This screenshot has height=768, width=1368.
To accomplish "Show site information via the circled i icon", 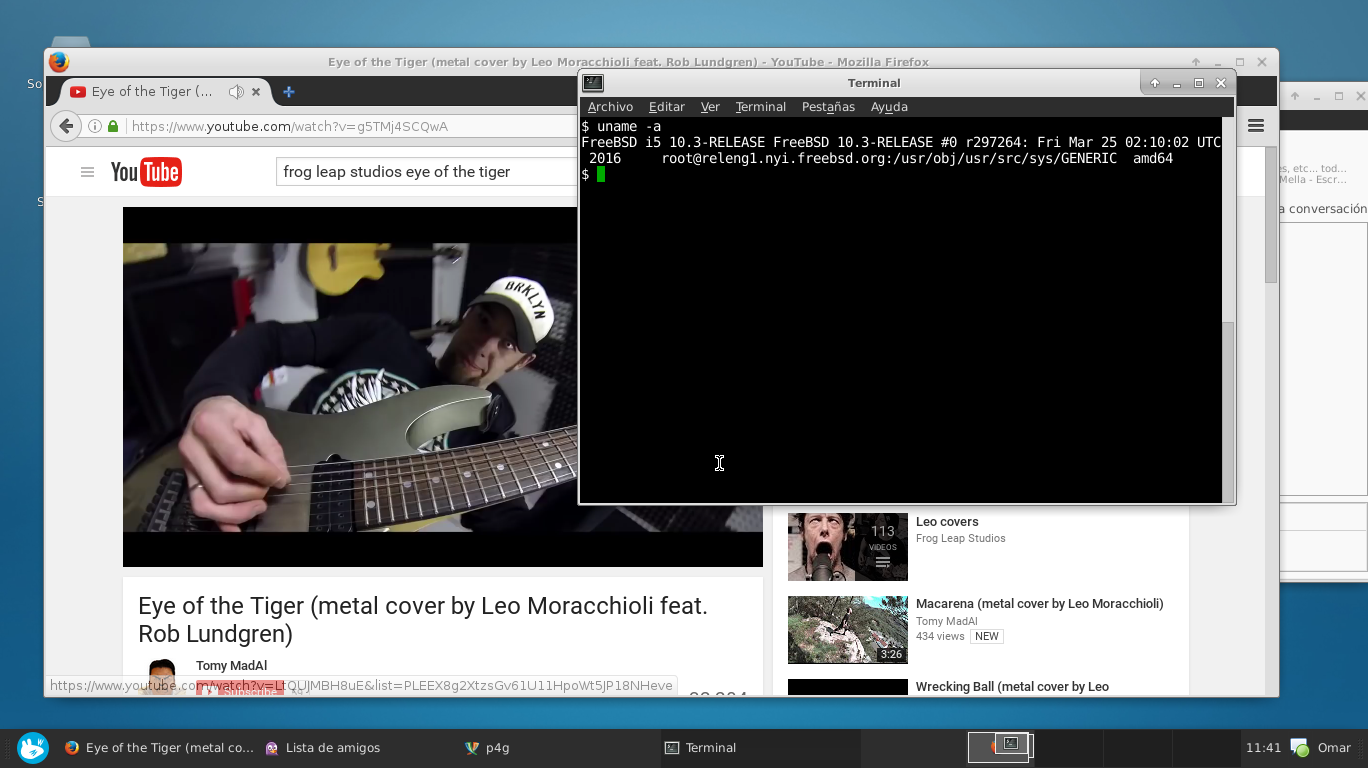I will (95, 126).
